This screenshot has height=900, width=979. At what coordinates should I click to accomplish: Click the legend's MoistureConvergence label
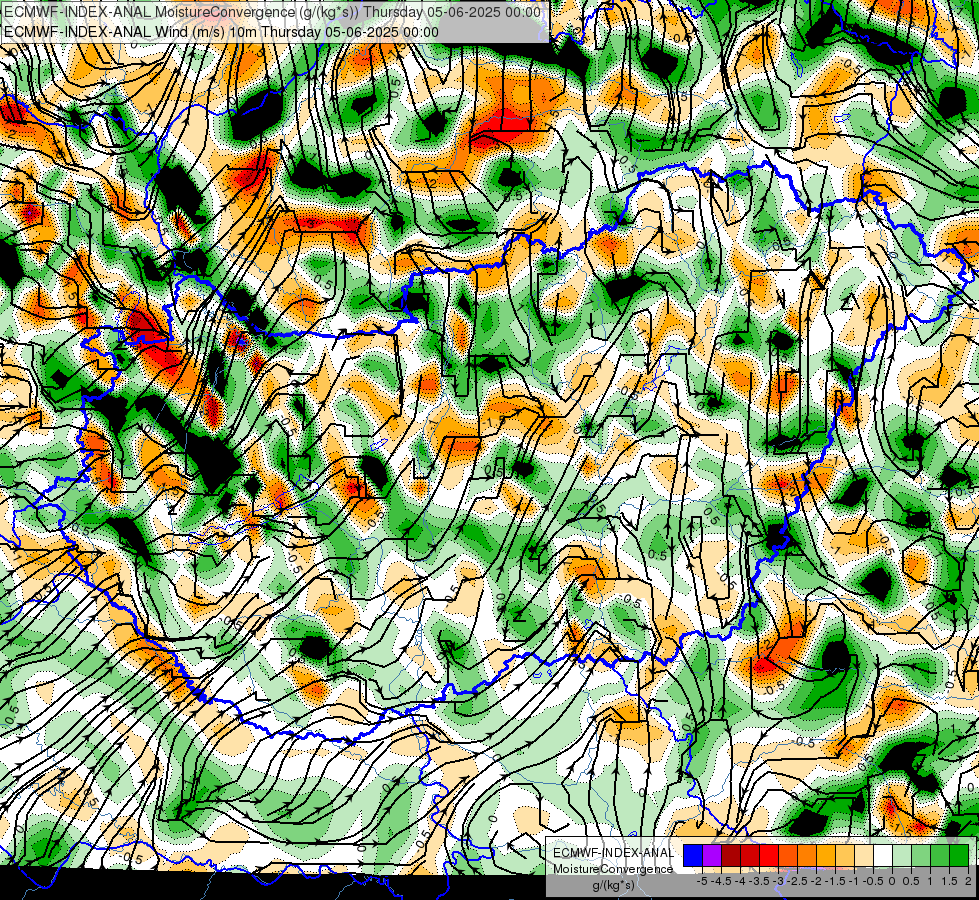pos(613,869)
